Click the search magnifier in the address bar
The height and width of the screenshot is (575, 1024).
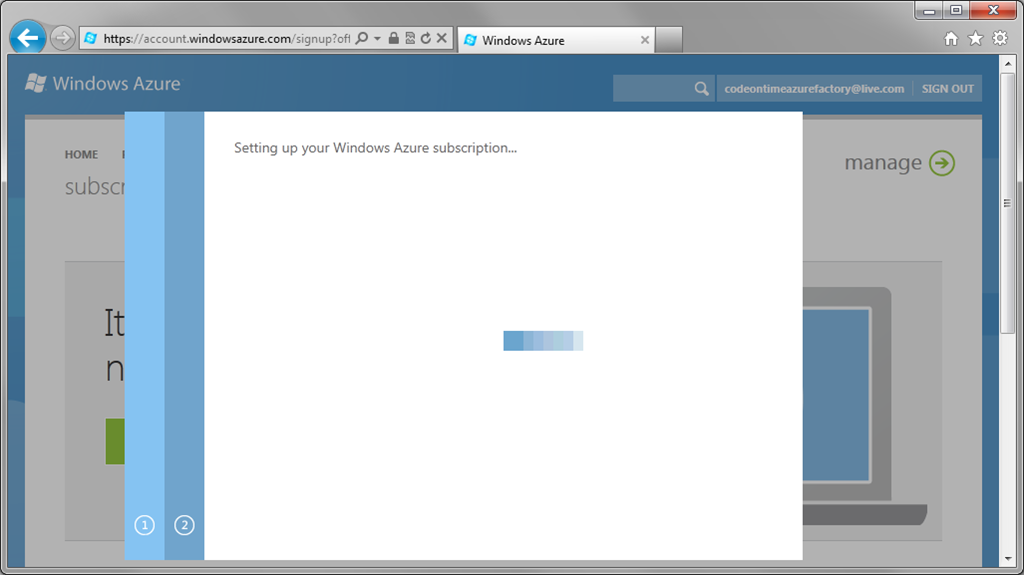coord(361,39)
